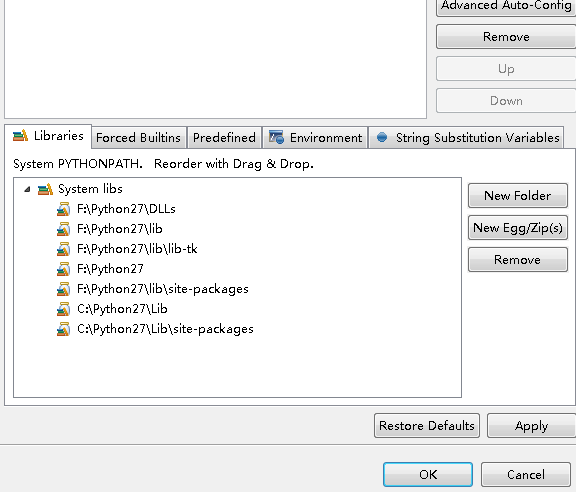Open String Substitution Variables tab
This screenshot has height=492, width=576.
click(x=466, y=138)
